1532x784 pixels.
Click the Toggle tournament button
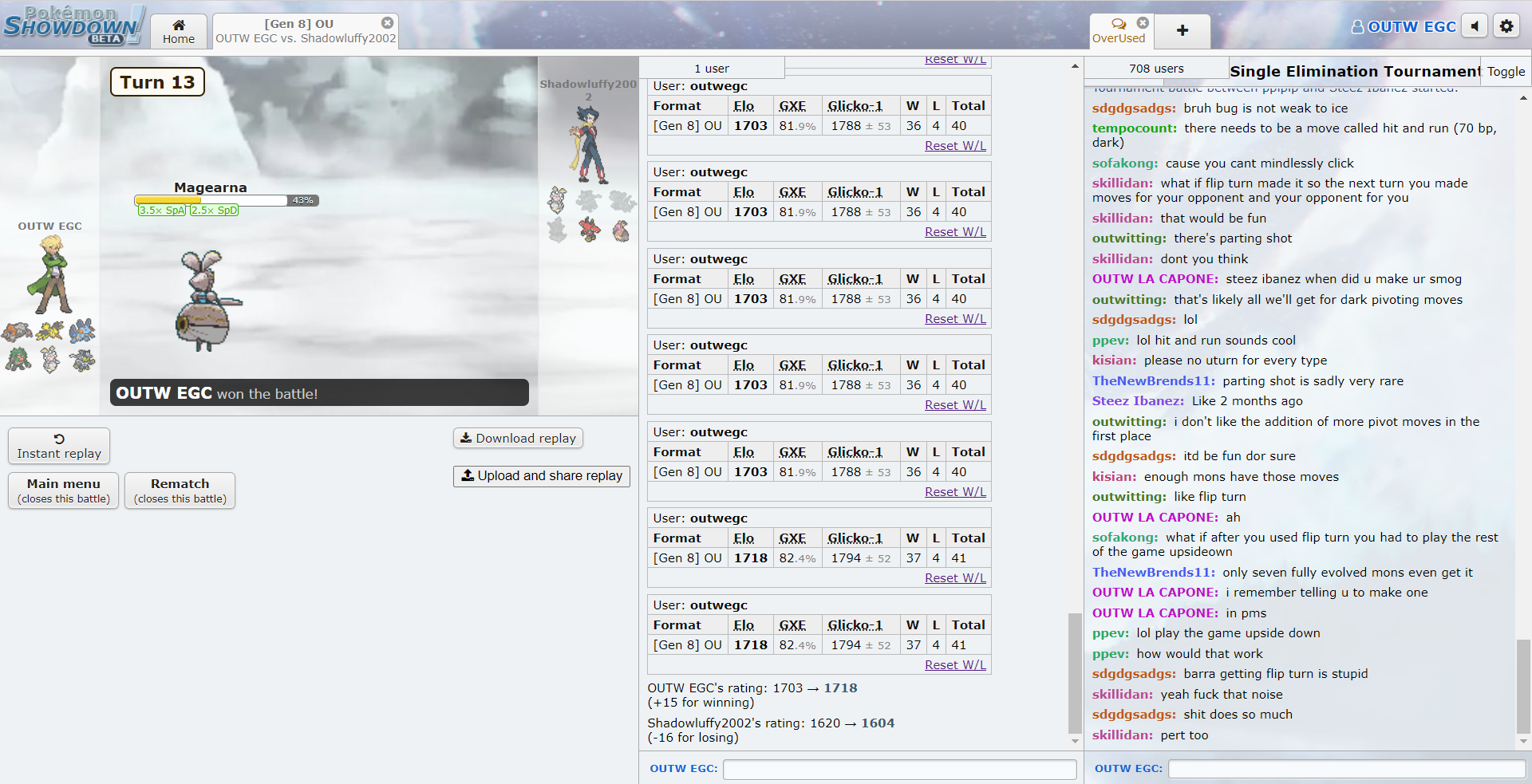click(x=1506, y=72)
